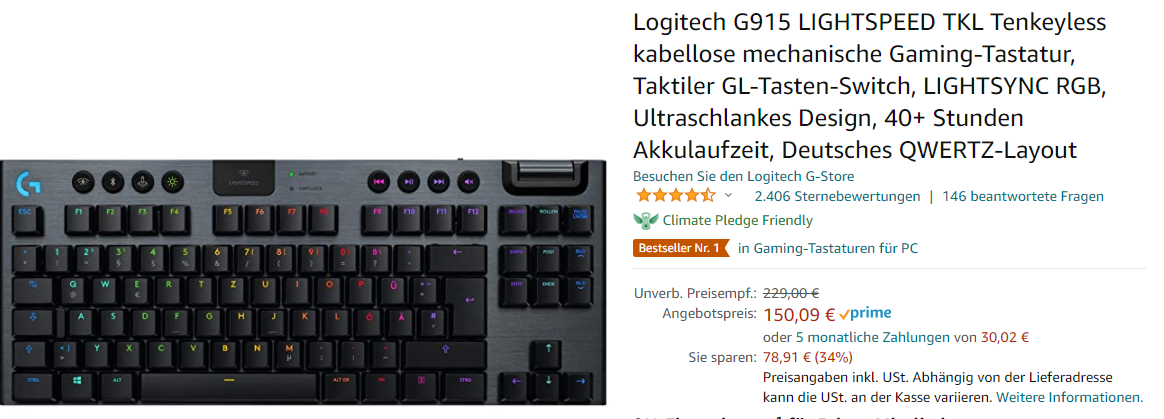1164x419 pixels.
Task: Open Weitere Informationen link
Action: coord(1070,397)
